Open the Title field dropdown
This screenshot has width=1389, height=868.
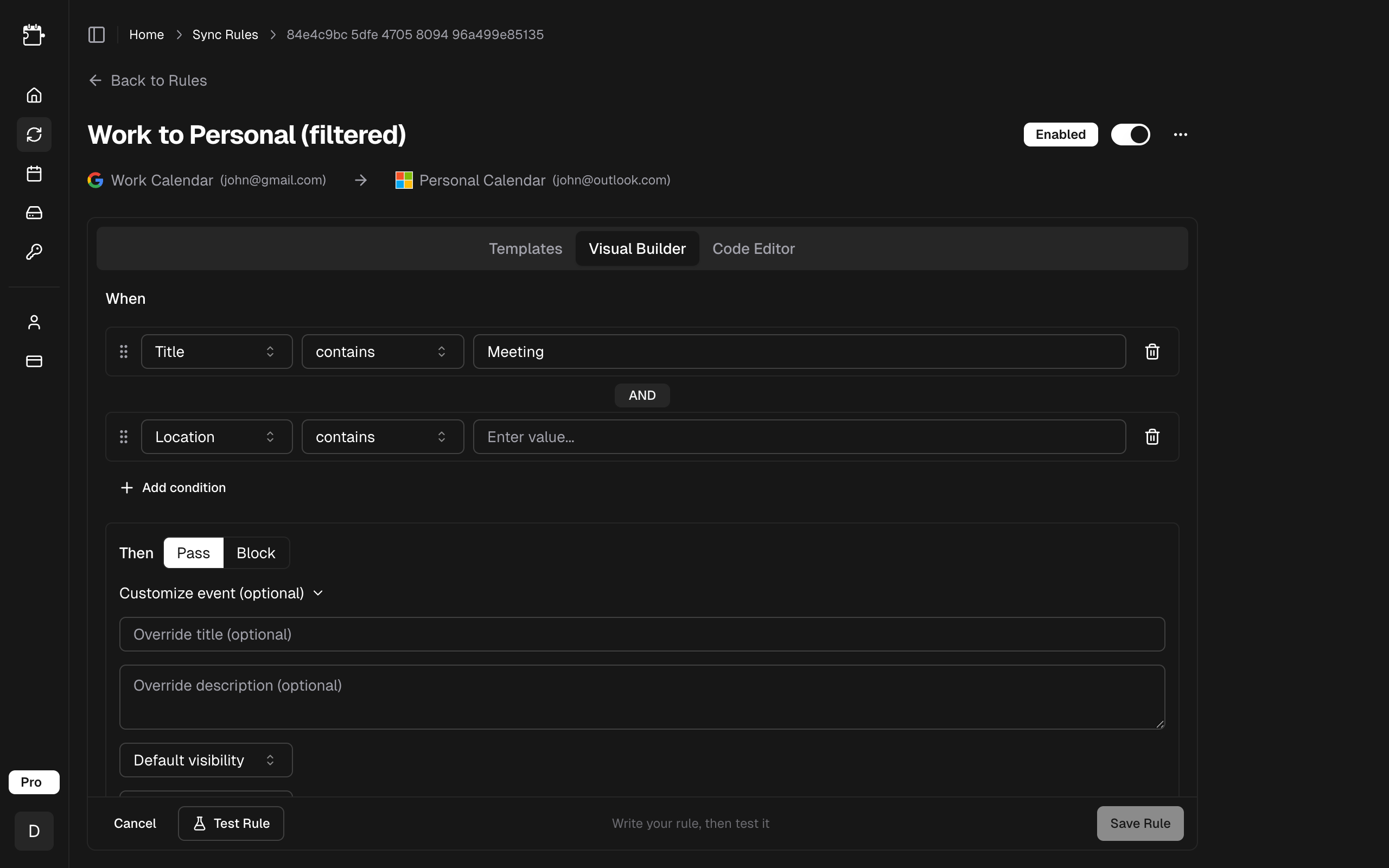[216, 352]
